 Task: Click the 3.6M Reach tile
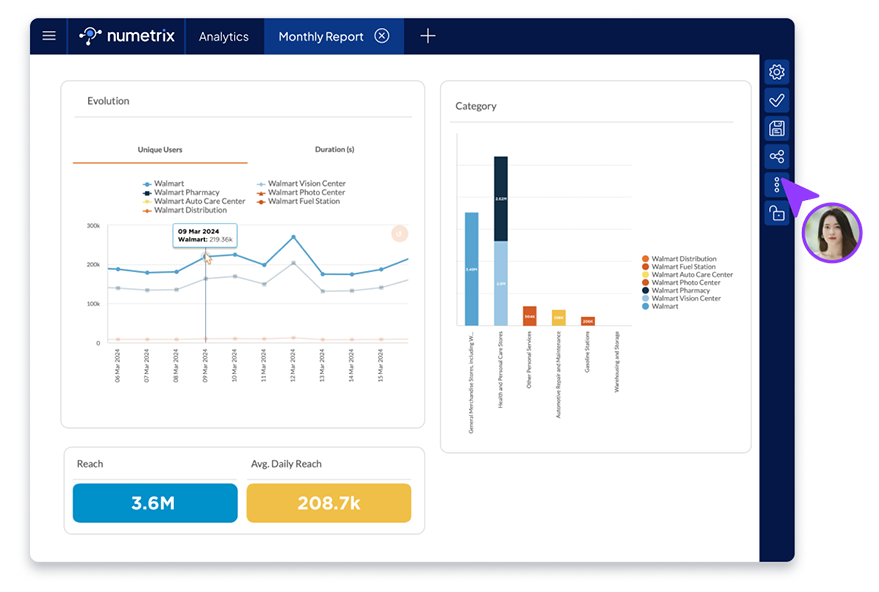pyautogui.click(x=155, y=503)
